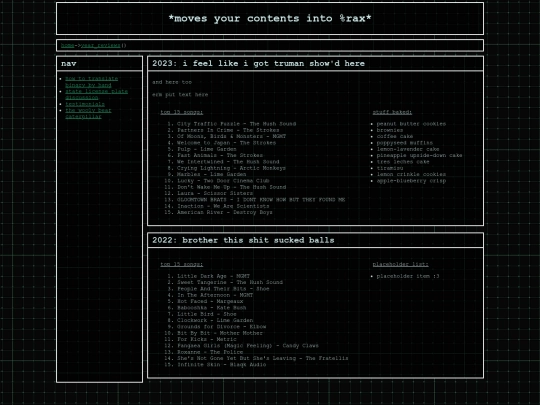Go to the home breadcrumb link
The height and width of the screenshot is (405, 540).
point(67,45)
